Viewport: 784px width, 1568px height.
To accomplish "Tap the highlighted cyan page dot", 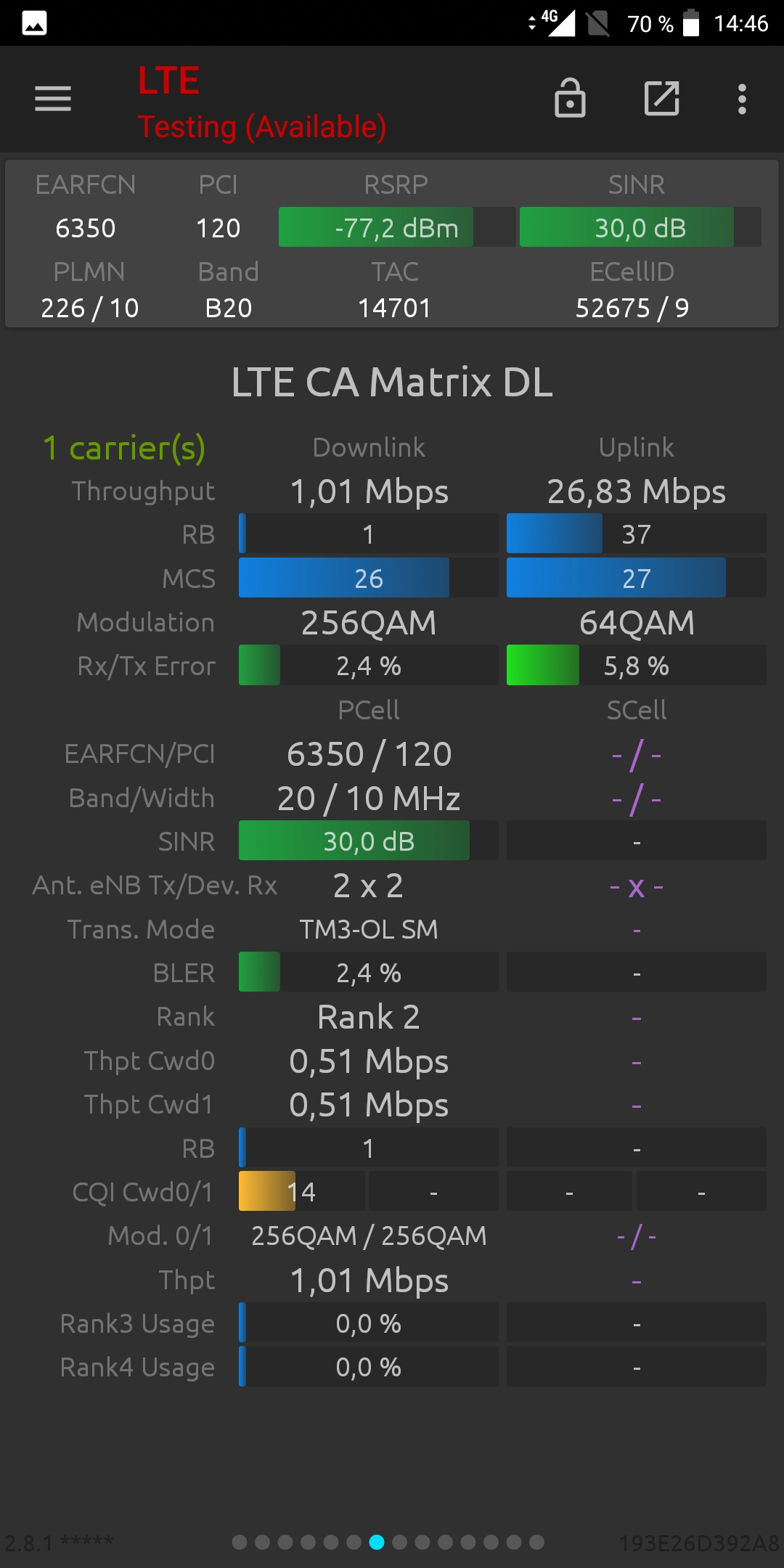I will point(377,1542).
